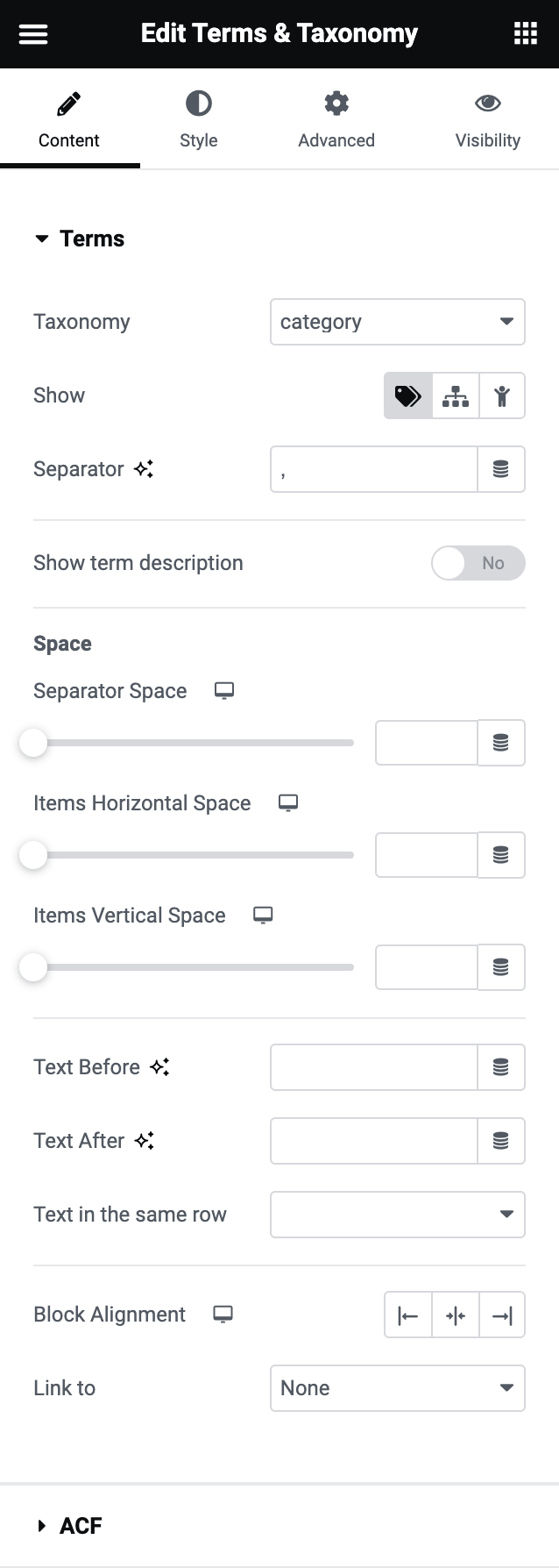Viewport: 559px width, 1568px height.
Task: Select the hierarchy Show option
Action: point(456,396)
